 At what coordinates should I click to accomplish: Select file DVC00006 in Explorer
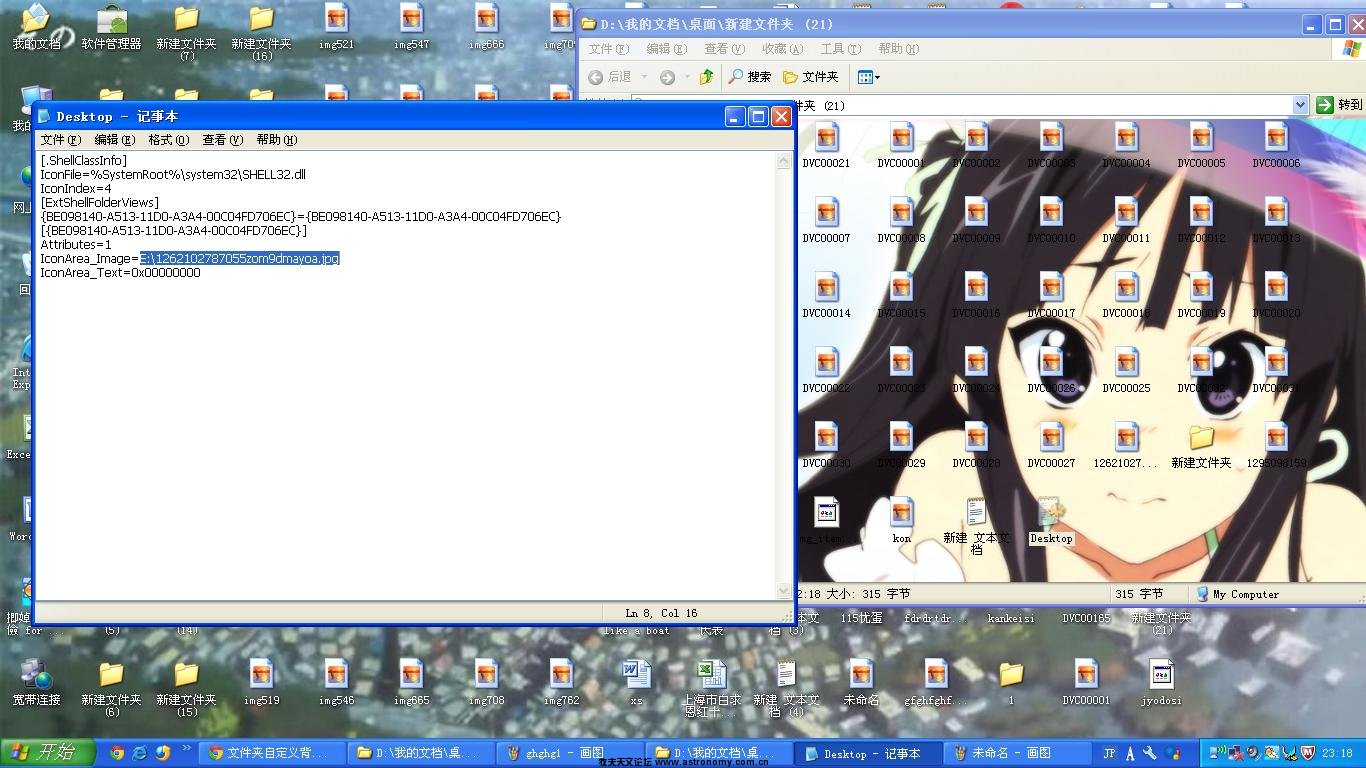click(1276, 146)
